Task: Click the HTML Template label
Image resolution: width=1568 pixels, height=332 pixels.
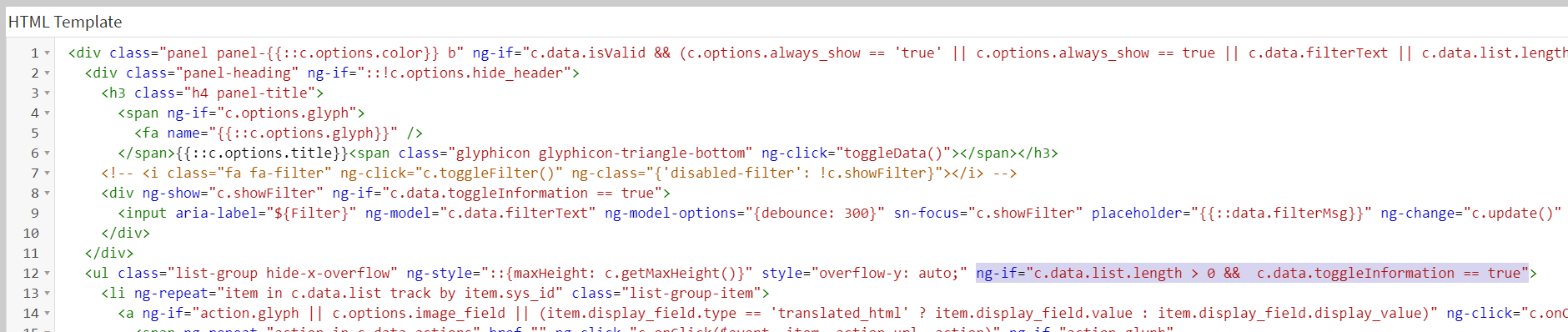Action: click(x=65, y=23)
